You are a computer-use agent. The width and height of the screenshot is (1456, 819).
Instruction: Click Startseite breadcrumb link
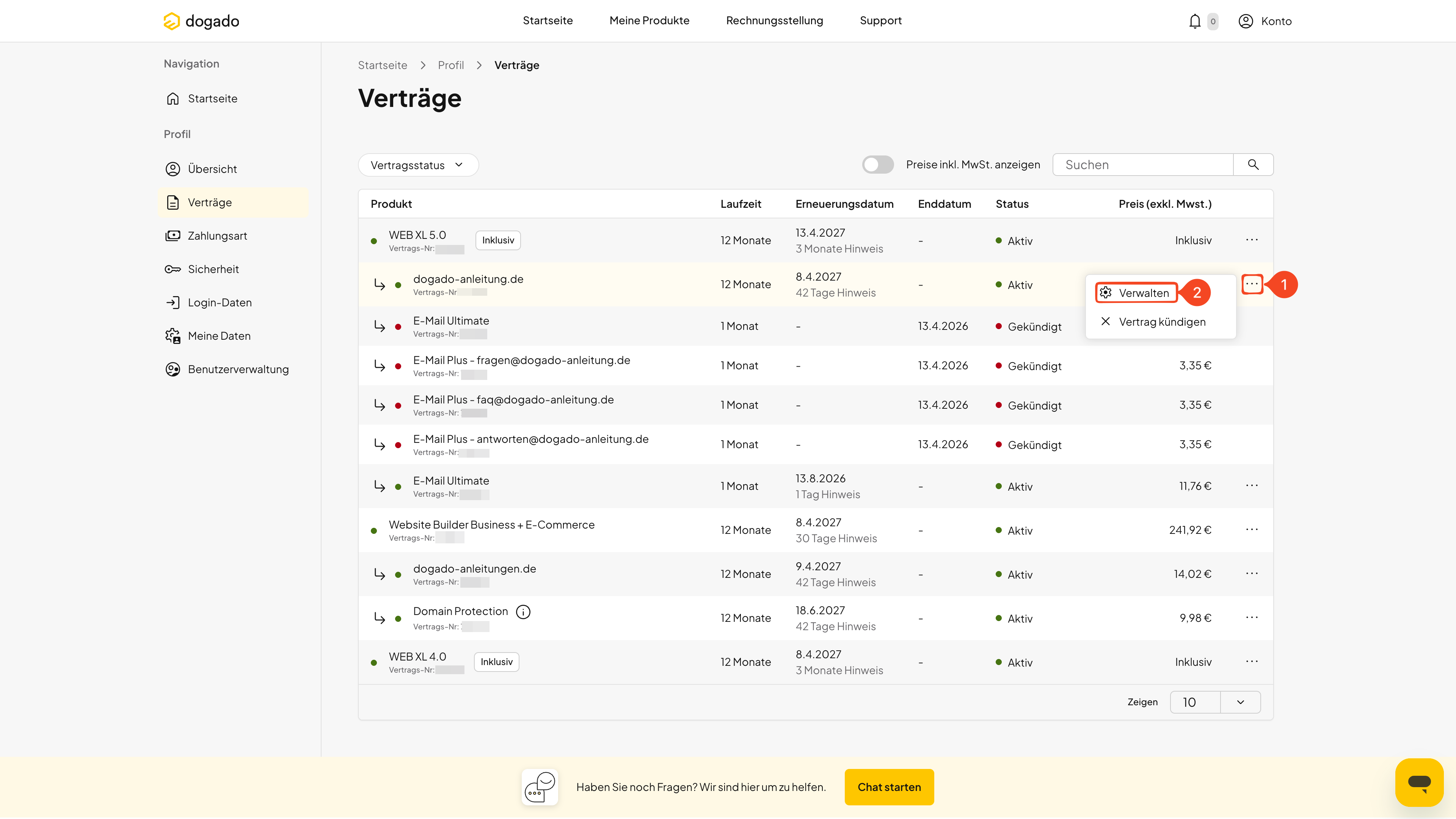(383, 65)
